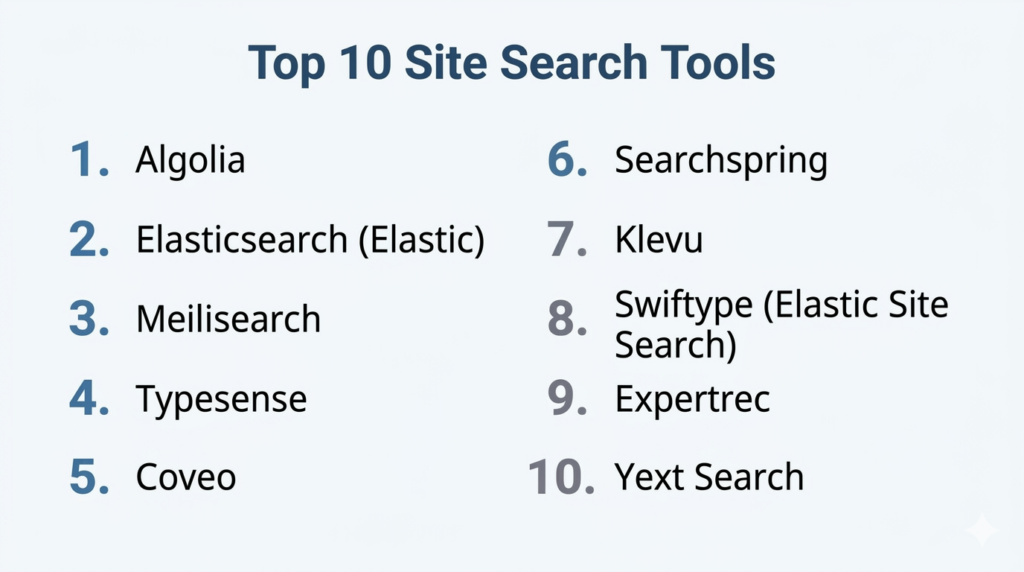Click the Searchspring list item
Image resolution: width=1024 pixels, height=572 pixels.
720,160
